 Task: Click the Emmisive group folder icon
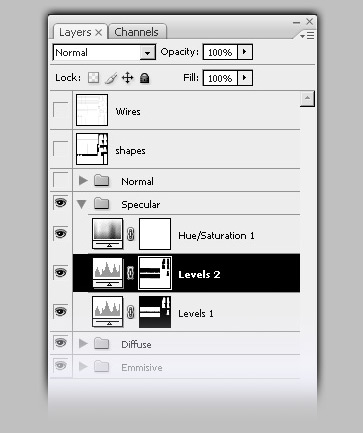pos(102,367)
